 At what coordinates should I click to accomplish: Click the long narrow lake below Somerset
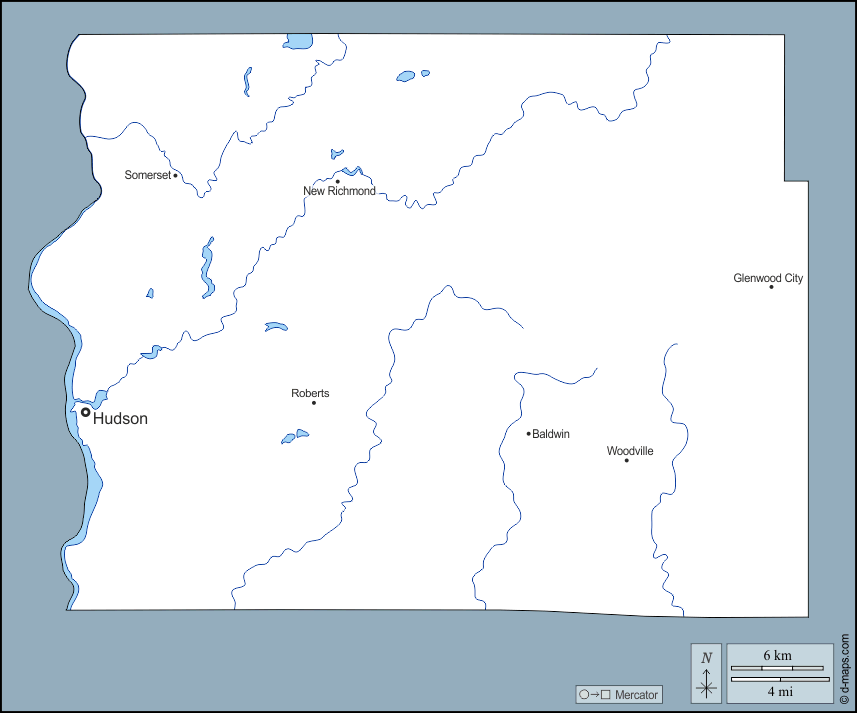(208, 268)
